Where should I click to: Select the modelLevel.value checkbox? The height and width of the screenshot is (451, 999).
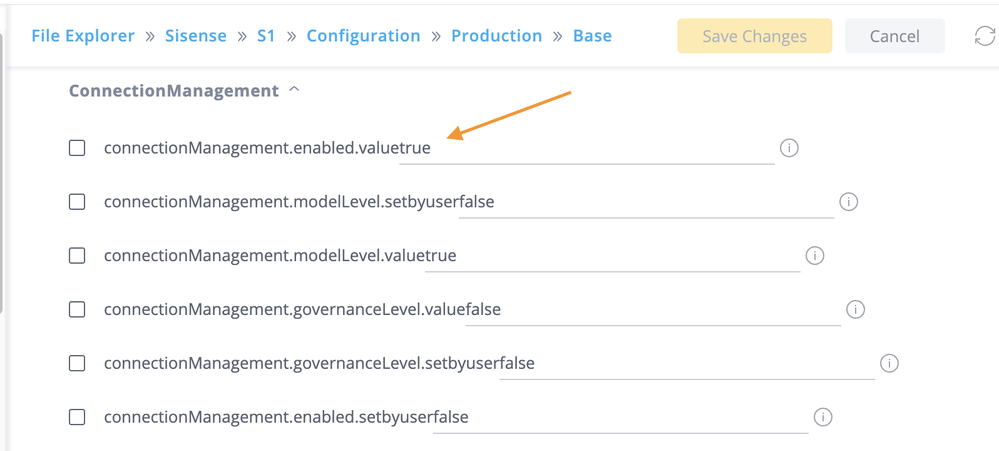77,256
